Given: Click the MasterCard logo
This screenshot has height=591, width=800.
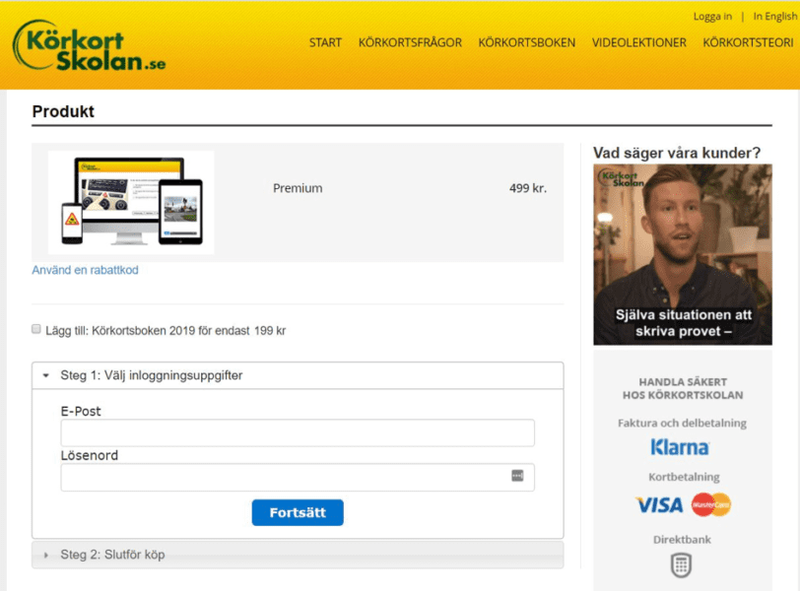Looking at the screenshot, I should (x=711, y=505).
